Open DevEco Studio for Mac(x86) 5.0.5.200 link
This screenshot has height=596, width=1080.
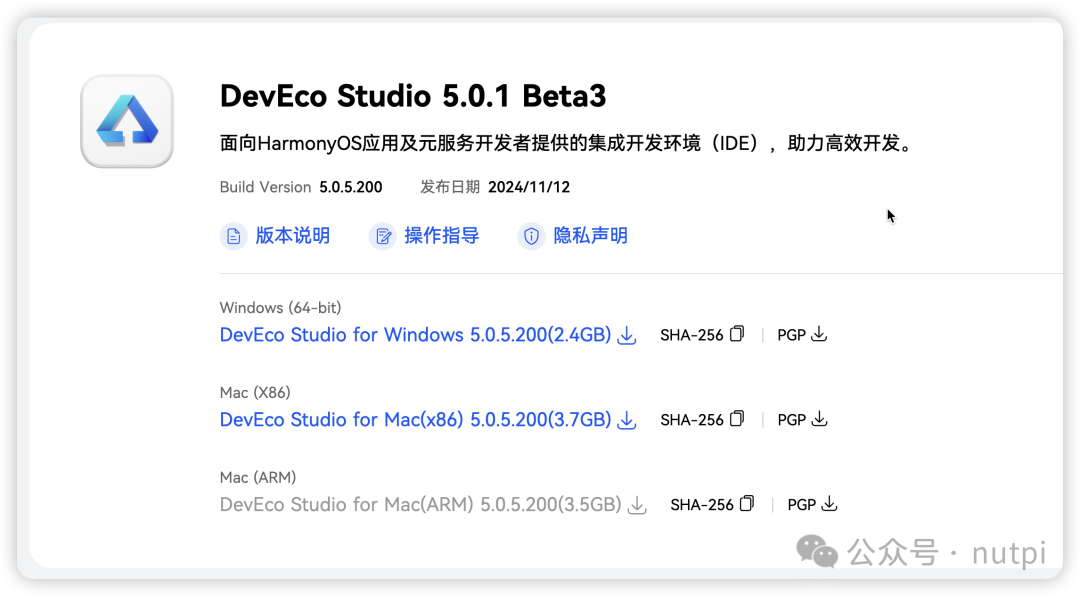pyautogui.click(x=415, y=420)
